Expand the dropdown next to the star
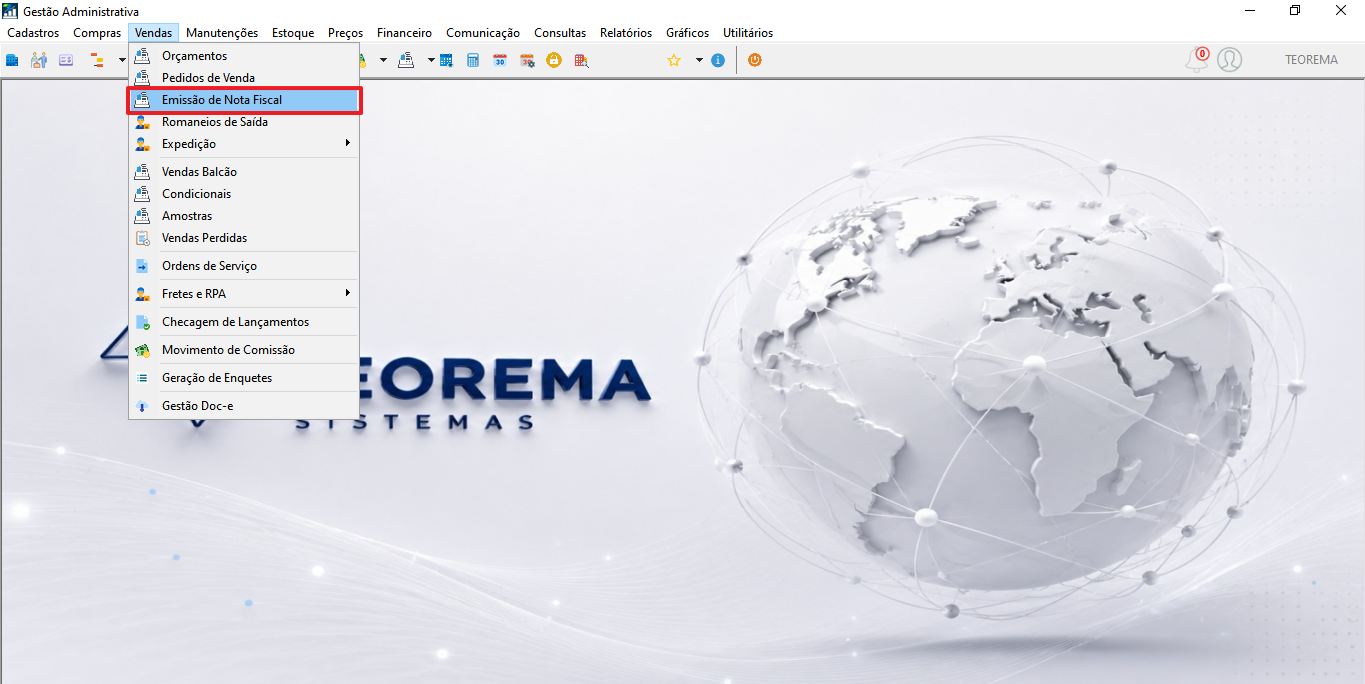Viewport: 1365px width, 684px height. point(699,61)
